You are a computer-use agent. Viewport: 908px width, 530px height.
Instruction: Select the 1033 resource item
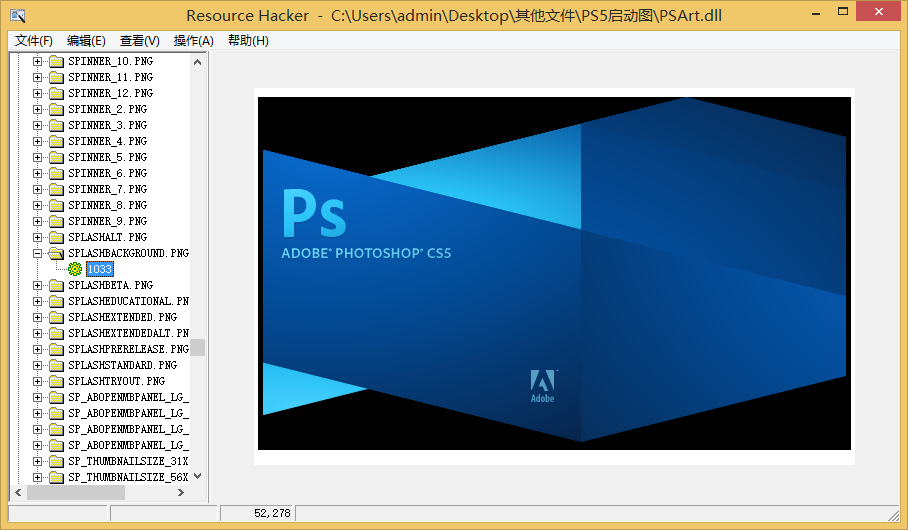tap(100, 269)
